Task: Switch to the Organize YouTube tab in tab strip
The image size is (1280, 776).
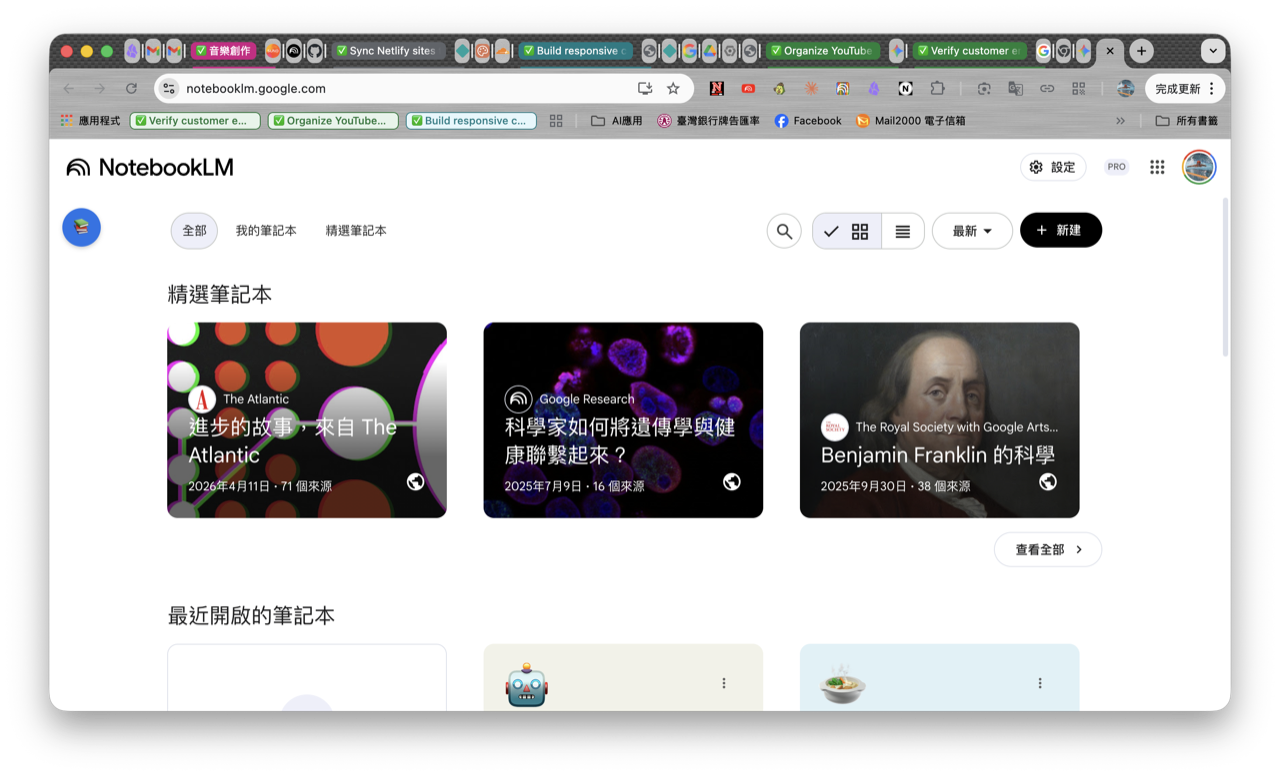Action: pos(823,50)
